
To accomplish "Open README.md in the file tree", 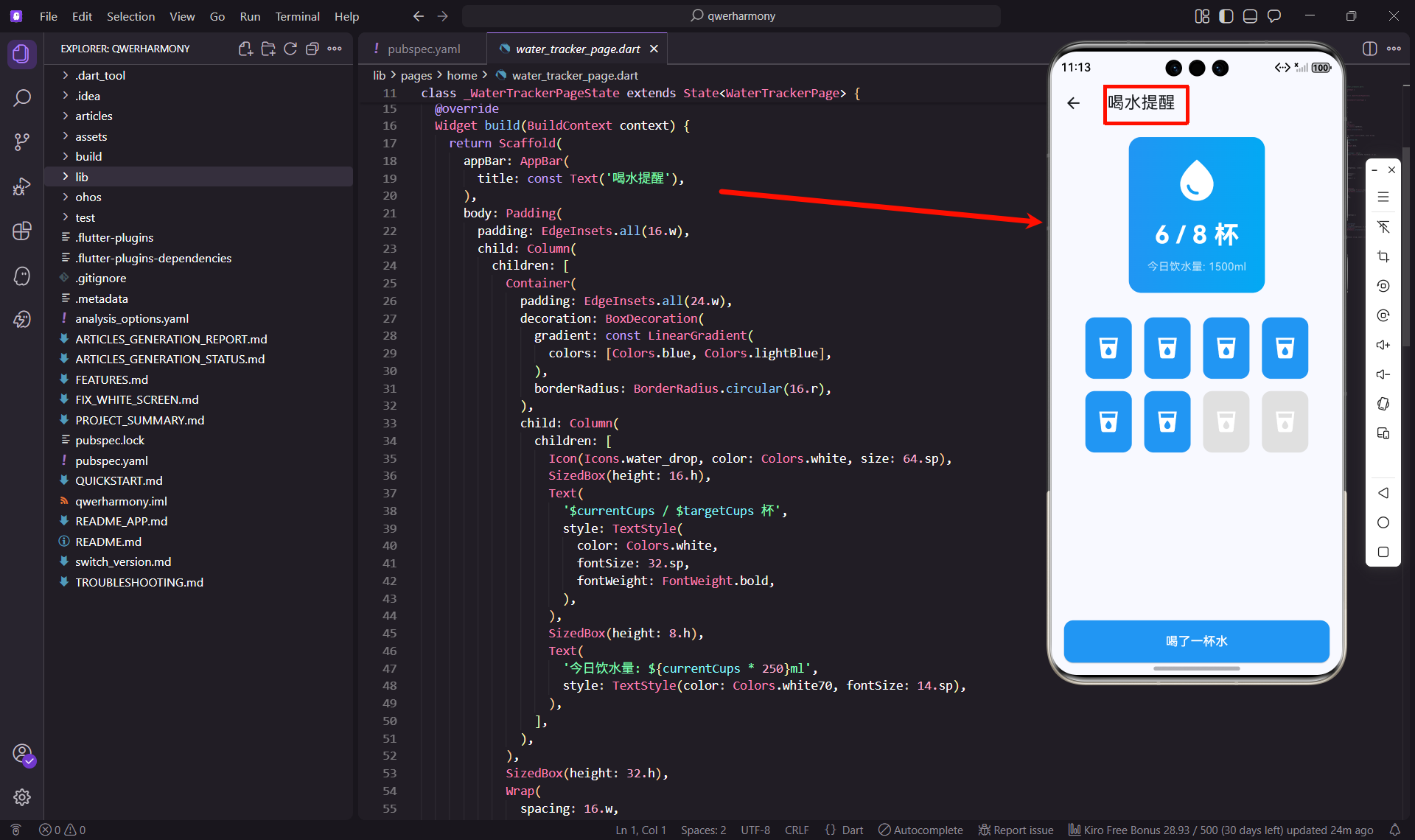I will (108, 542).
